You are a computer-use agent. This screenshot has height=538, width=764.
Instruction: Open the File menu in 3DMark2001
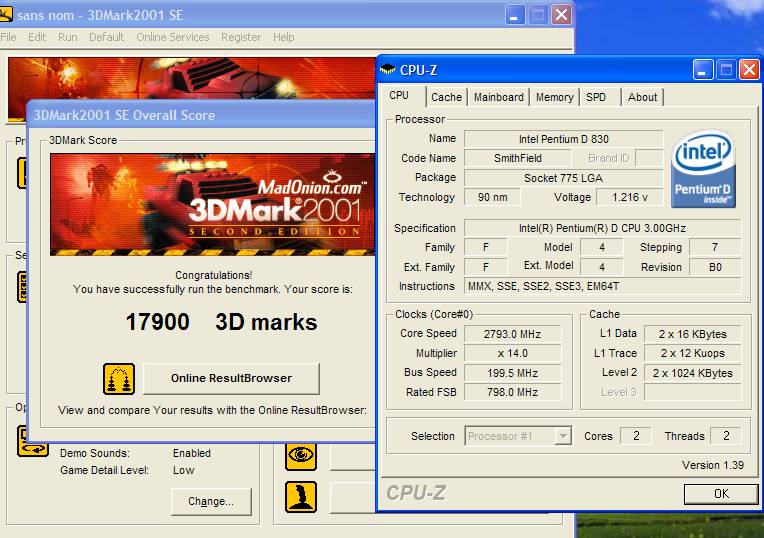click(x=8, y=37)
